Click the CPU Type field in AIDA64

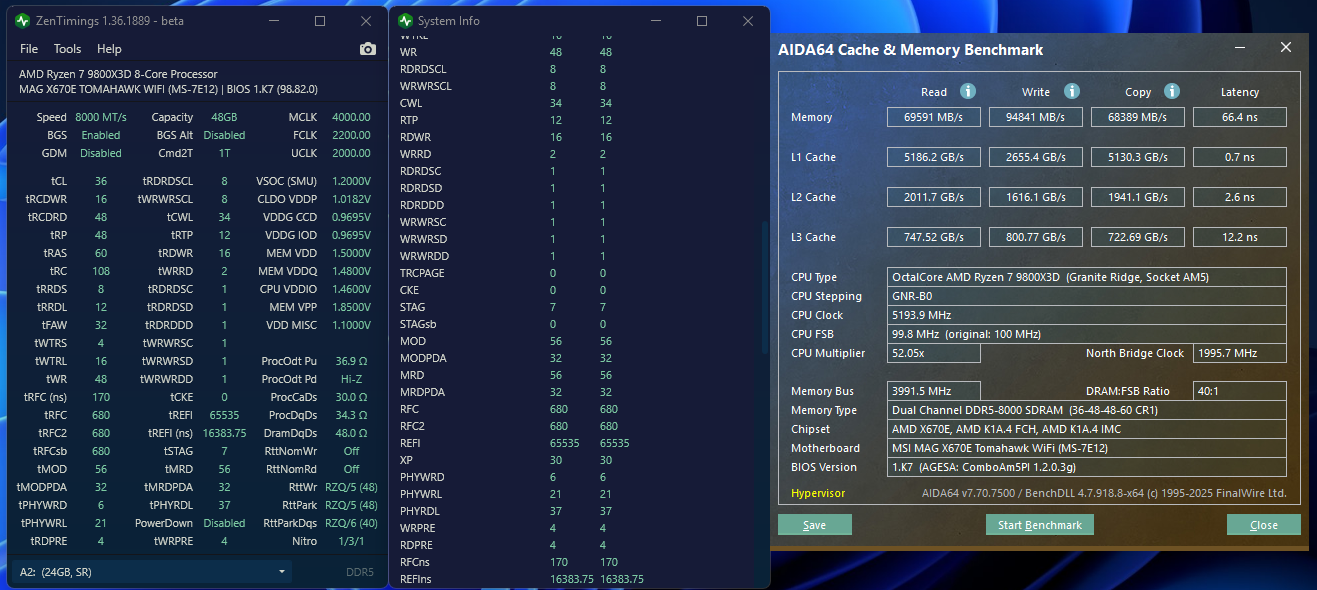1087,277
